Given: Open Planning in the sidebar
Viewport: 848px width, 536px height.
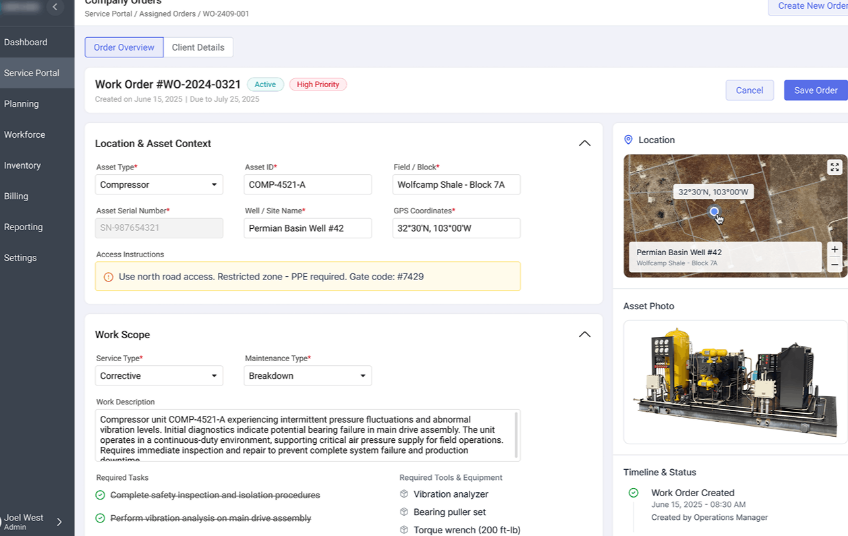Looking at the screenshot, I should click(x=37, y=104).
